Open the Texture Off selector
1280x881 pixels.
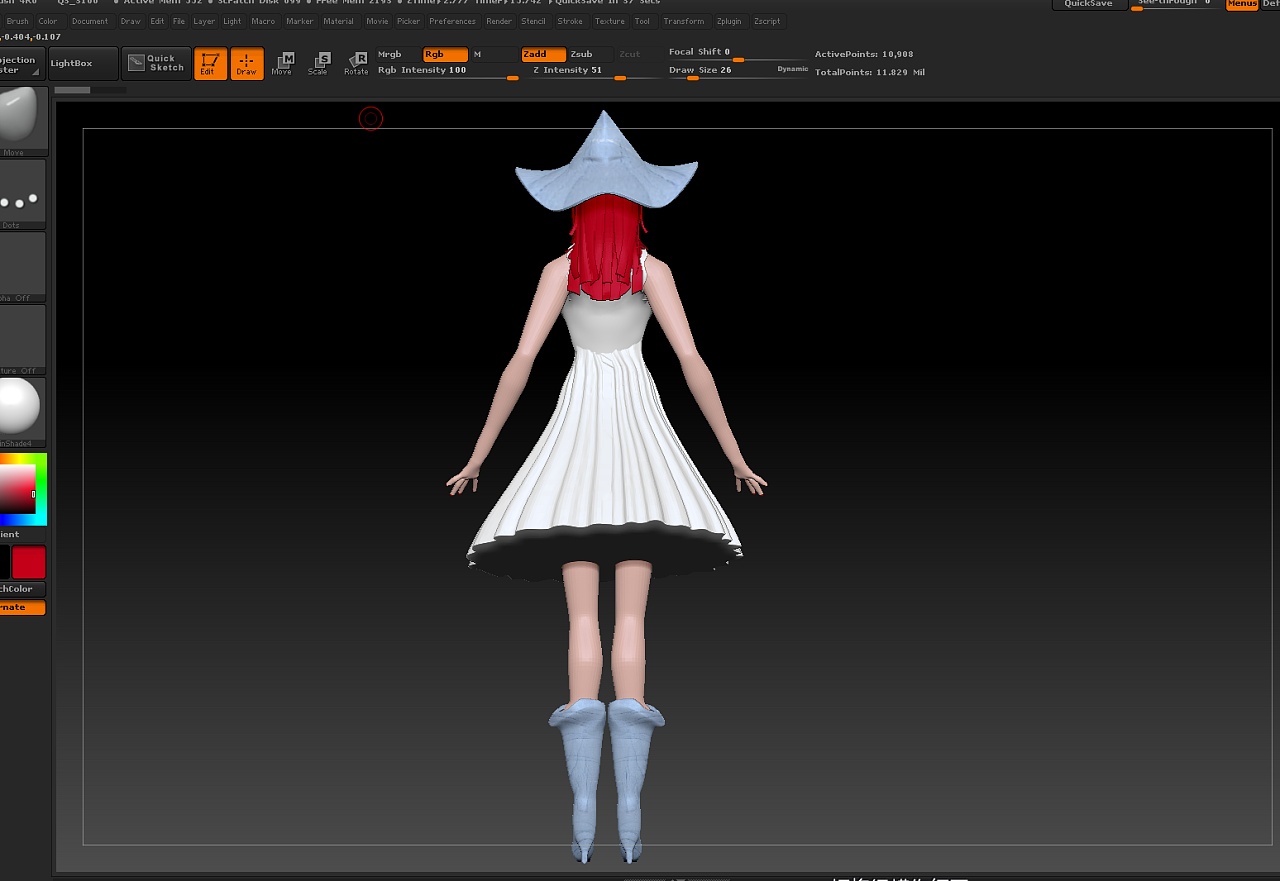(22, 340)
